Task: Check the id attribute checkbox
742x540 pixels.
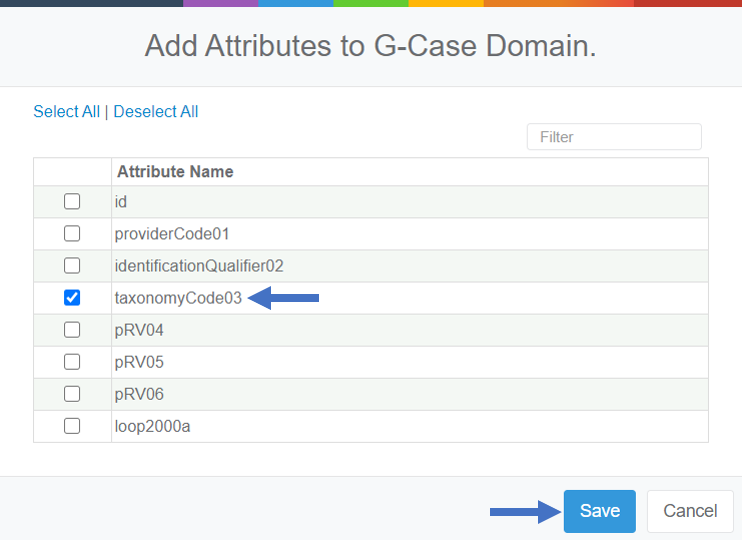Action: (72, 202)
